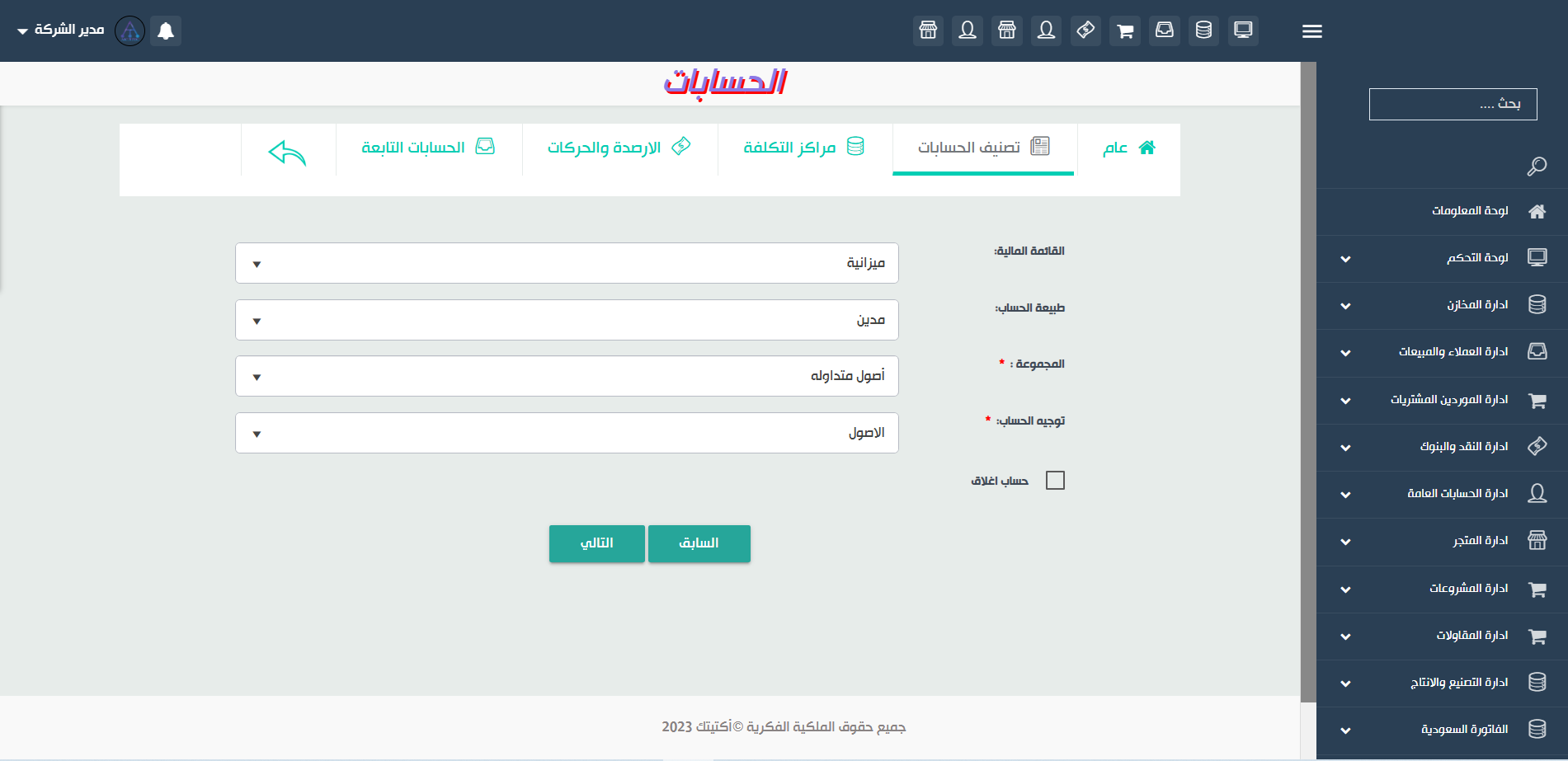Expand ادارة الحسابات العامة sidebar menu

pos(1442,495)
